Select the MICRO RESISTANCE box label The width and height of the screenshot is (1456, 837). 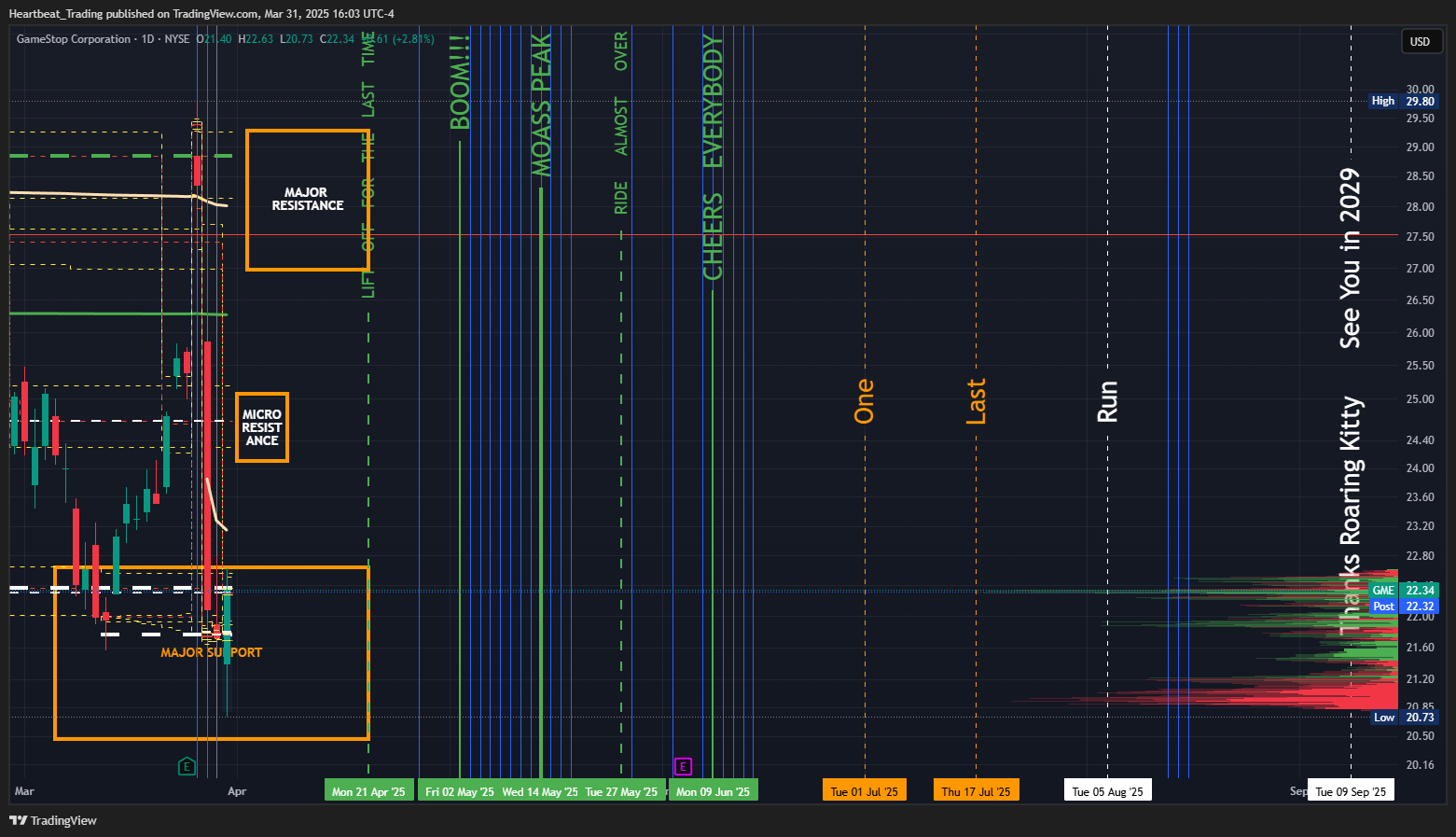(x=262, y=427)
